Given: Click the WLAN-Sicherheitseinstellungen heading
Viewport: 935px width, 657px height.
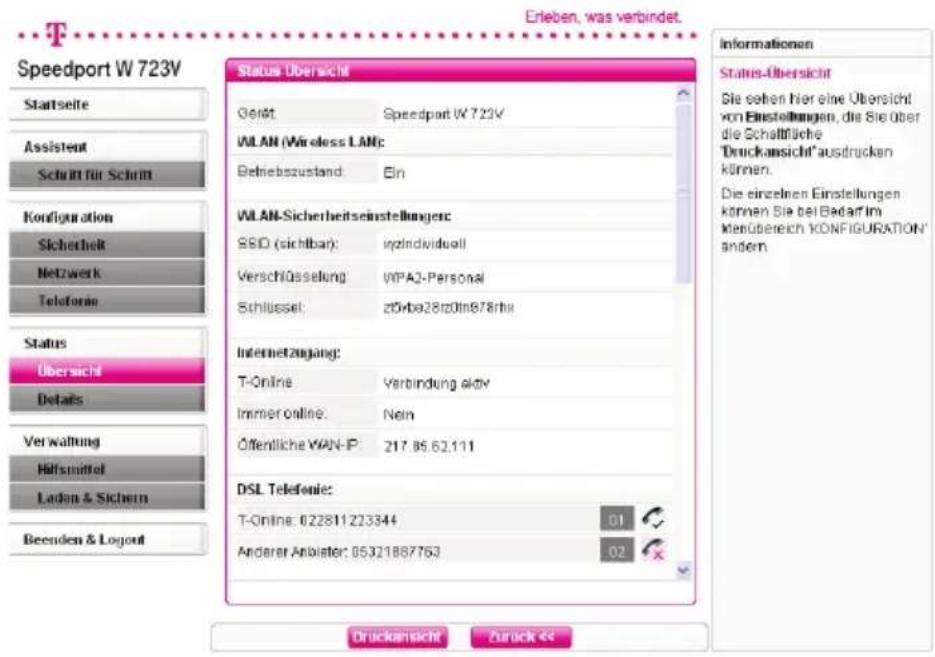Looking at the screenshot, I should pos(344,216).
